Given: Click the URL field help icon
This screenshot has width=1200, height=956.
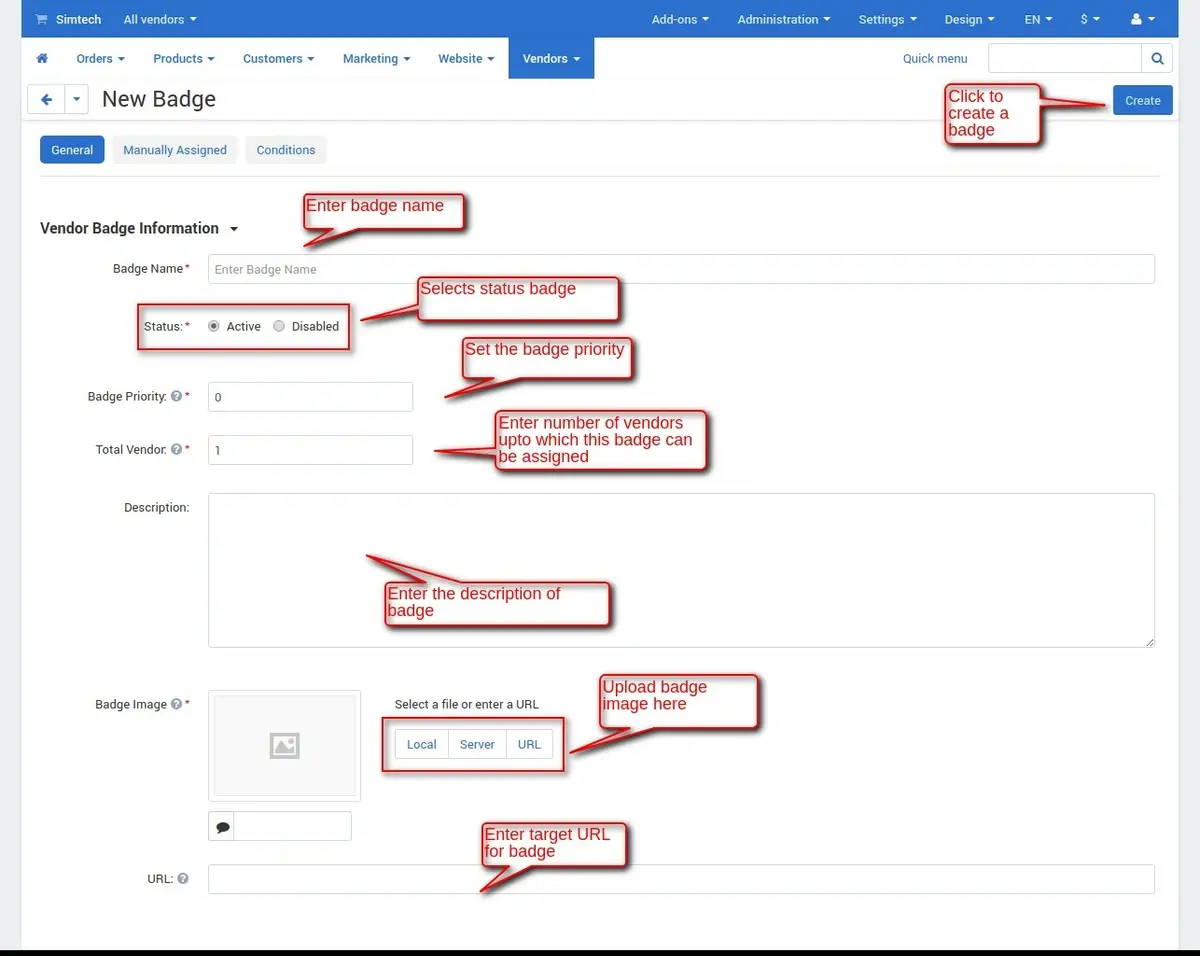Looking at the screenshot, I should pos(183,880).
